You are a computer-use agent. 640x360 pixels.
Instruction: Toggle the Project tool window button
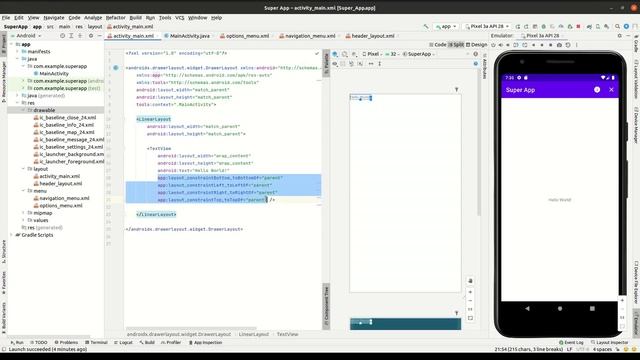click(4, 44)
